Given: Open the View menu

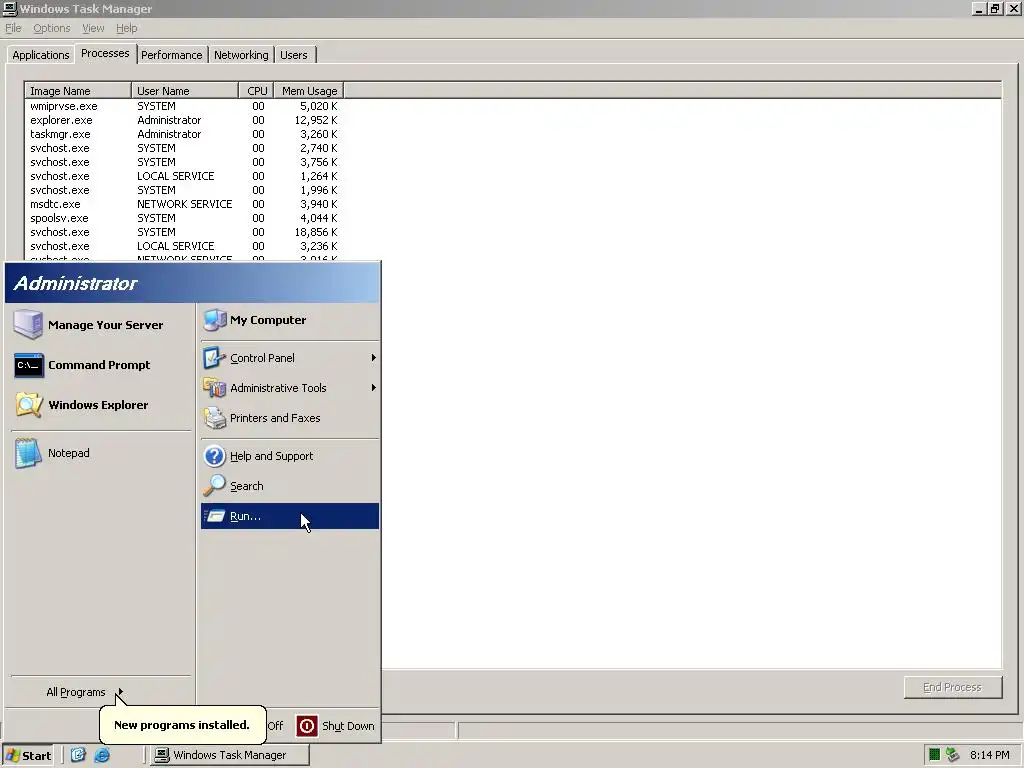Looking at the screenshot, I should click(93, 28).
